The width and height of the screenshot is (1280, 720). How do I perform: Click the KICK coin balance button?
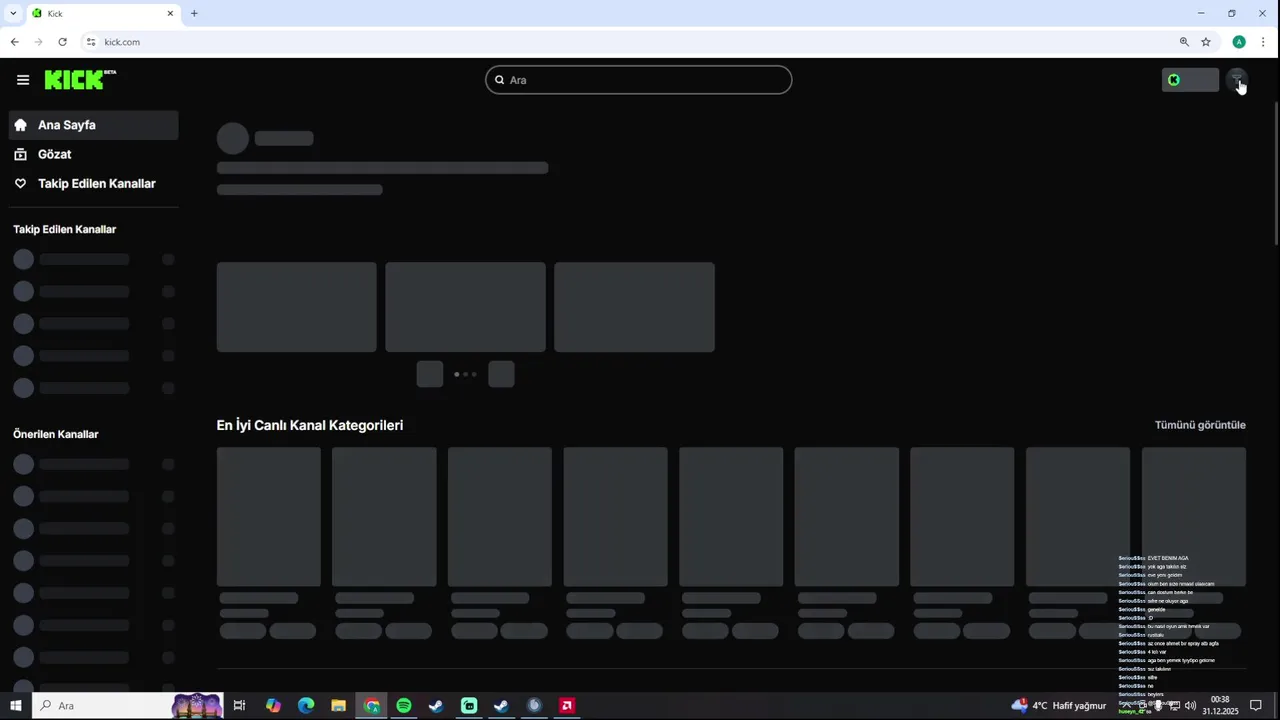[x=1190, y=80]
